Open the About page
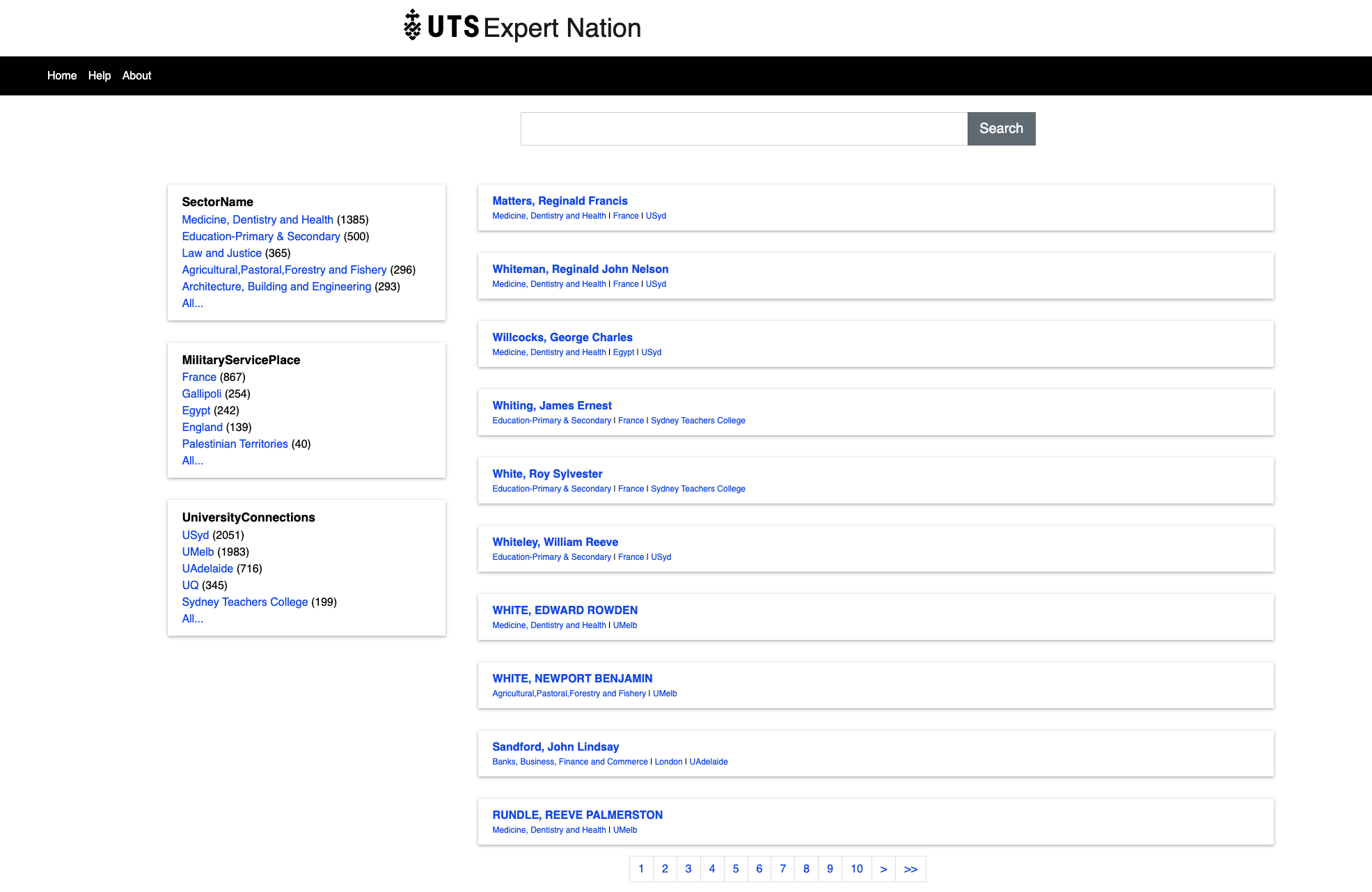This screenshot has height=892, width=1372. click(136, 75)
